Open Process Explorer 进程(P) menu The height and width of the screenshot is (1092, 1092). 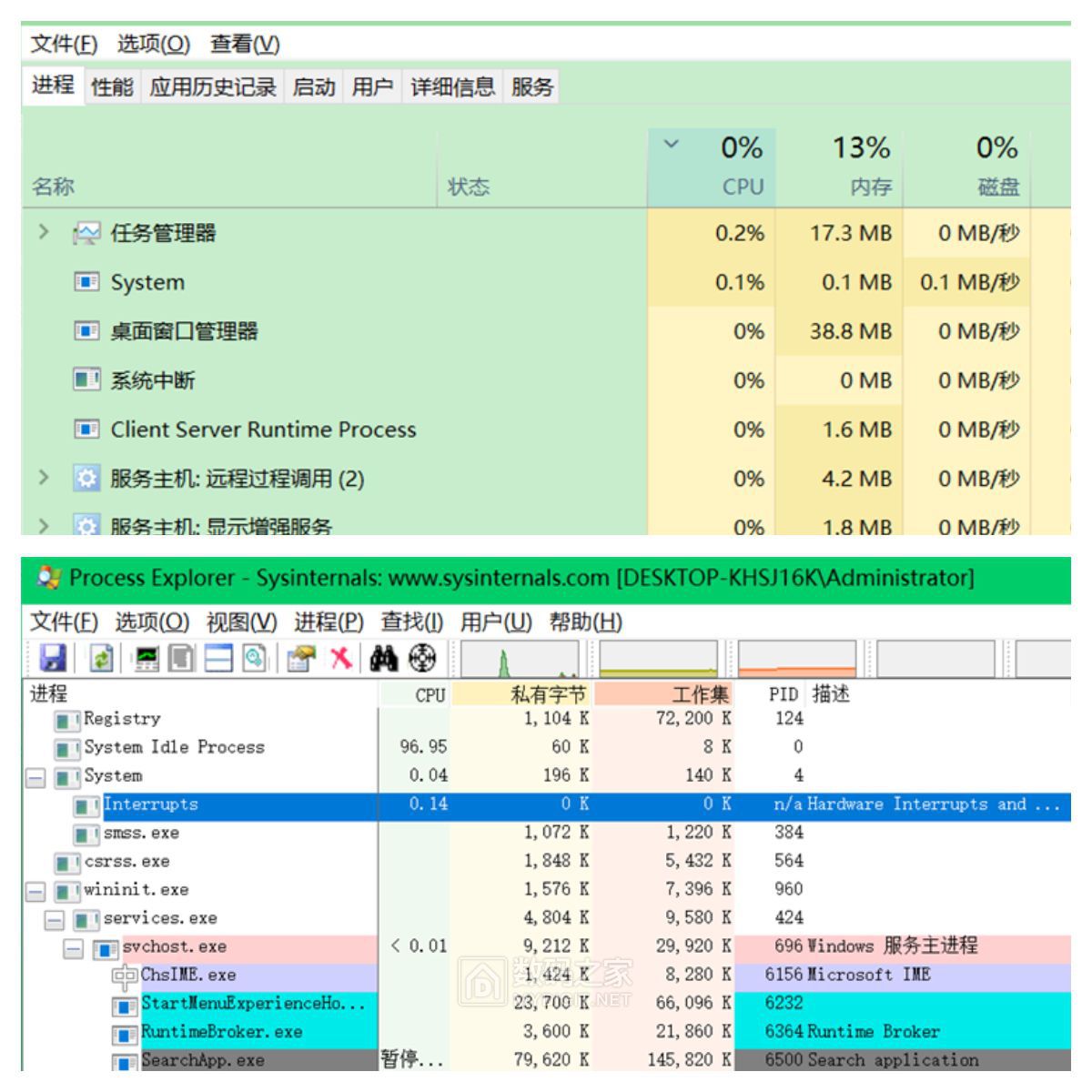[x=329, y=622]
